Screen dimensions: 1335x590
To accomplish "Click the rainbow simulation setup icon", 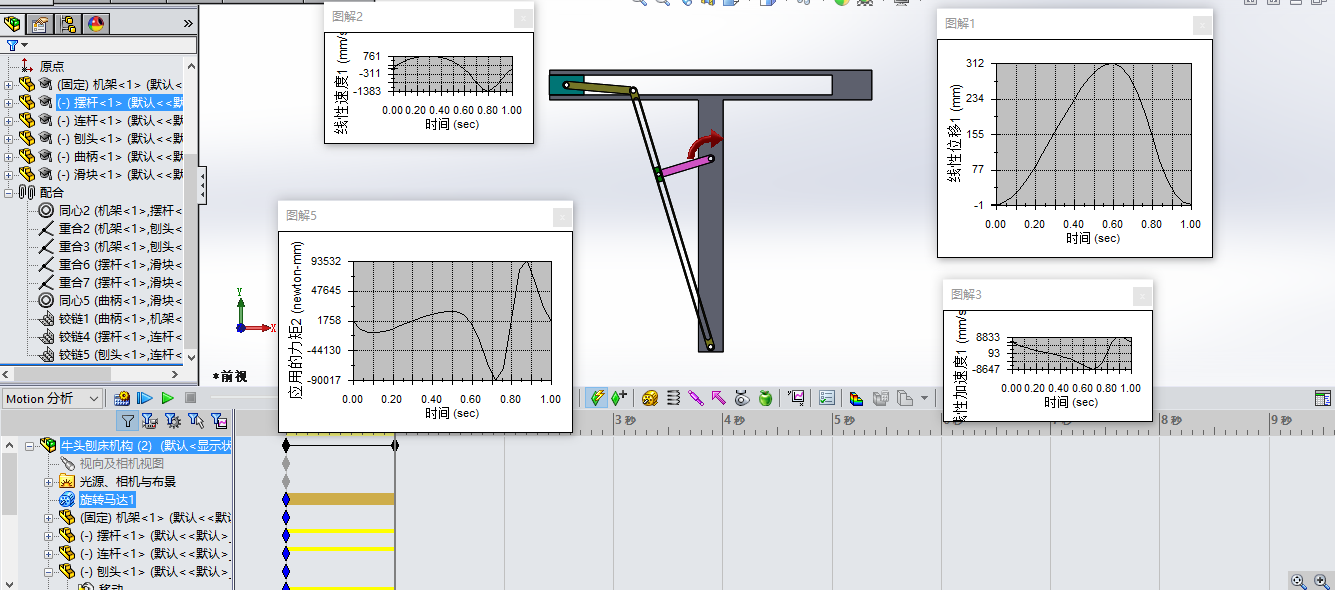I will point(856,398).
